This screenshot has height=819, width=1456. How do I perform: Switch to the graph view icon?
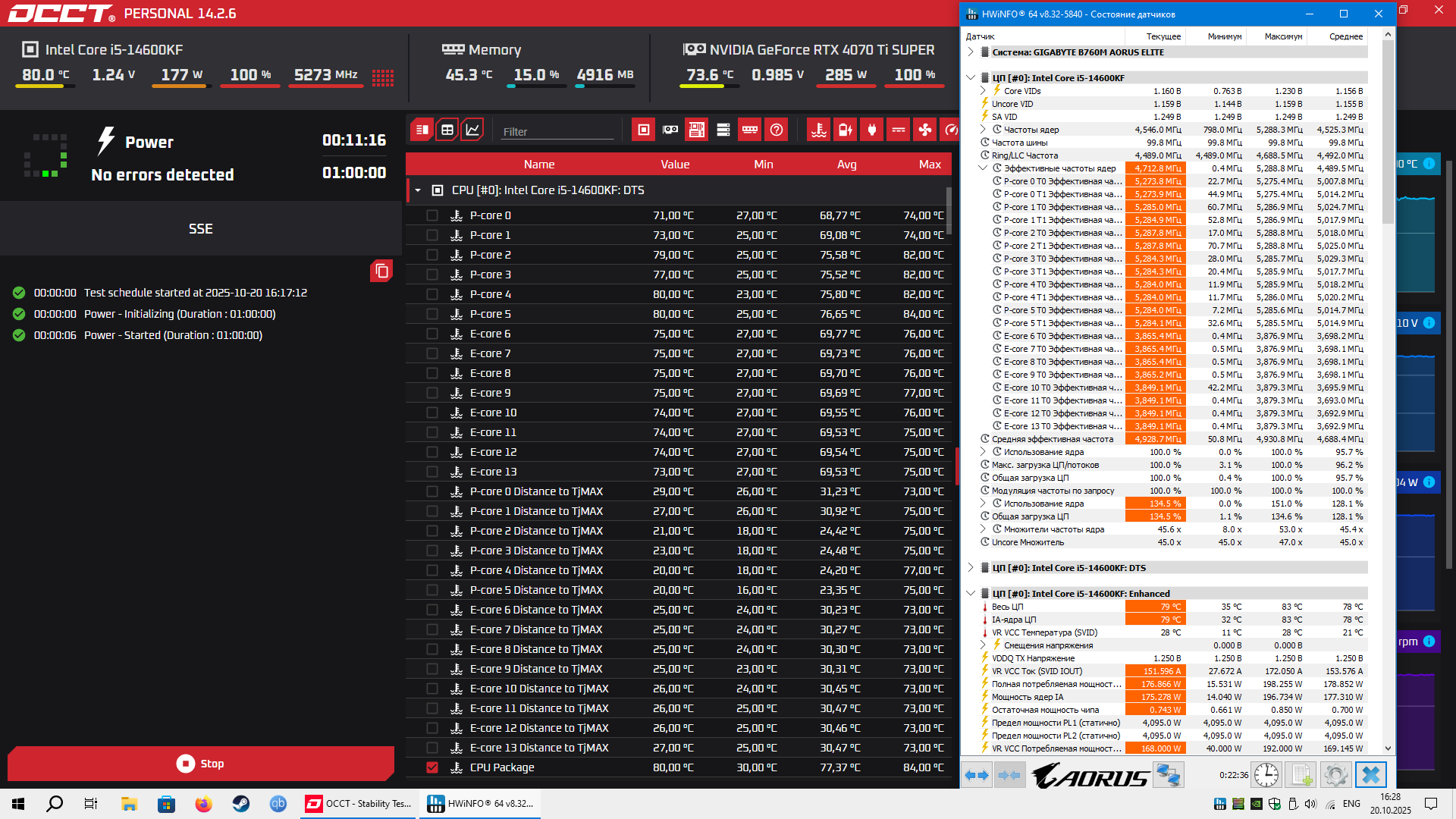(x=472, y=130)
